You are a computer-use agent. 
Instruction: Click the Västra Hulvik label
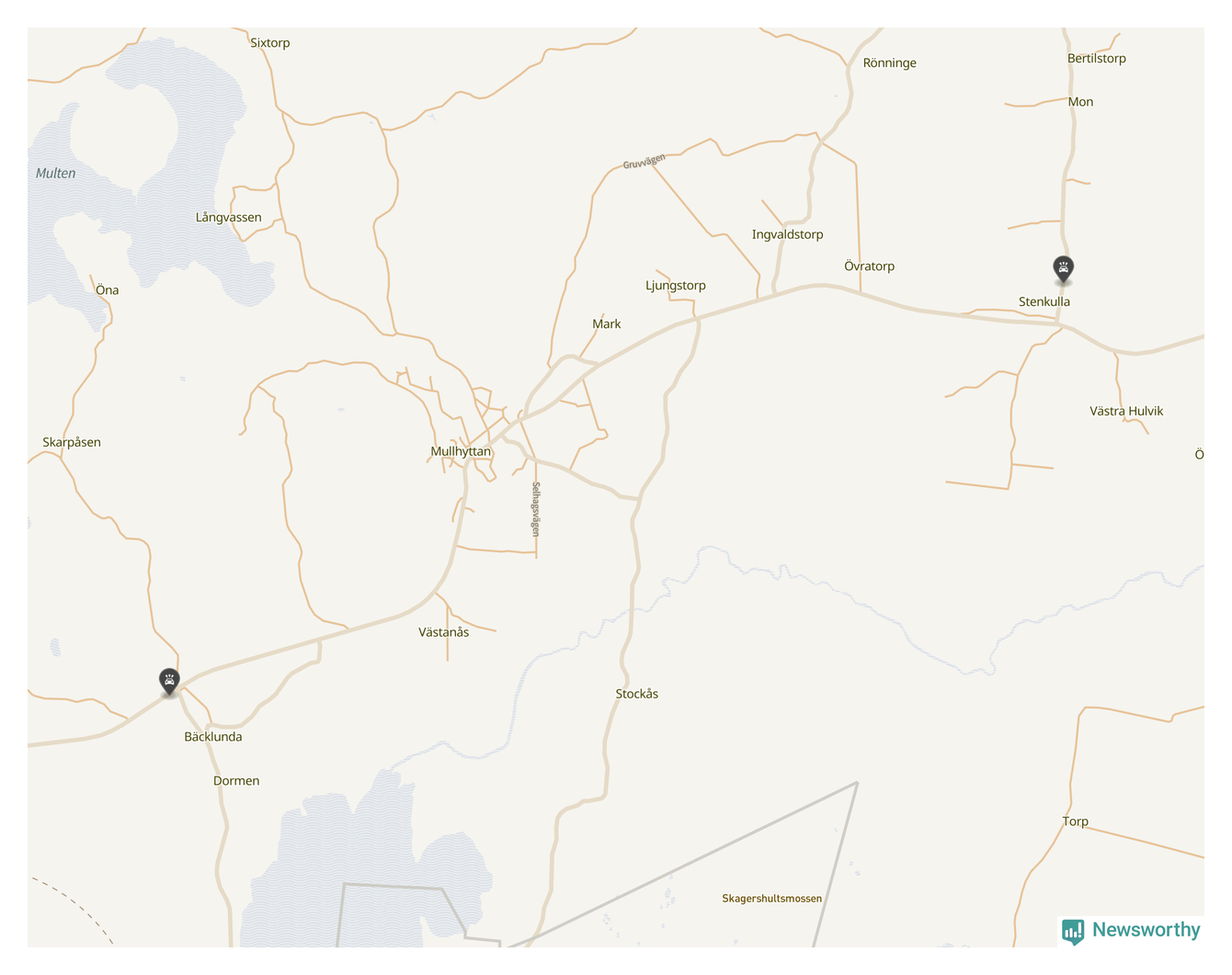pyautogui.click(x=1126, y=411)
